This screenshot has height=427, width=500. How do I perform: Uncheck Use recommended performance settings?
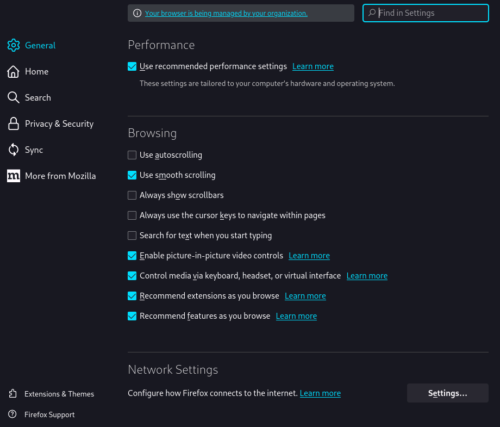coord(132,66)
